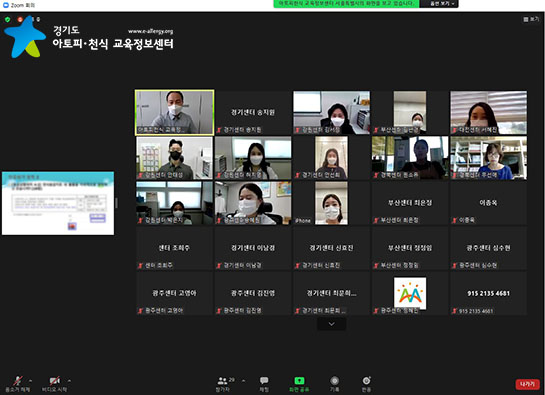Open the 반응 reactions icon

366,380
